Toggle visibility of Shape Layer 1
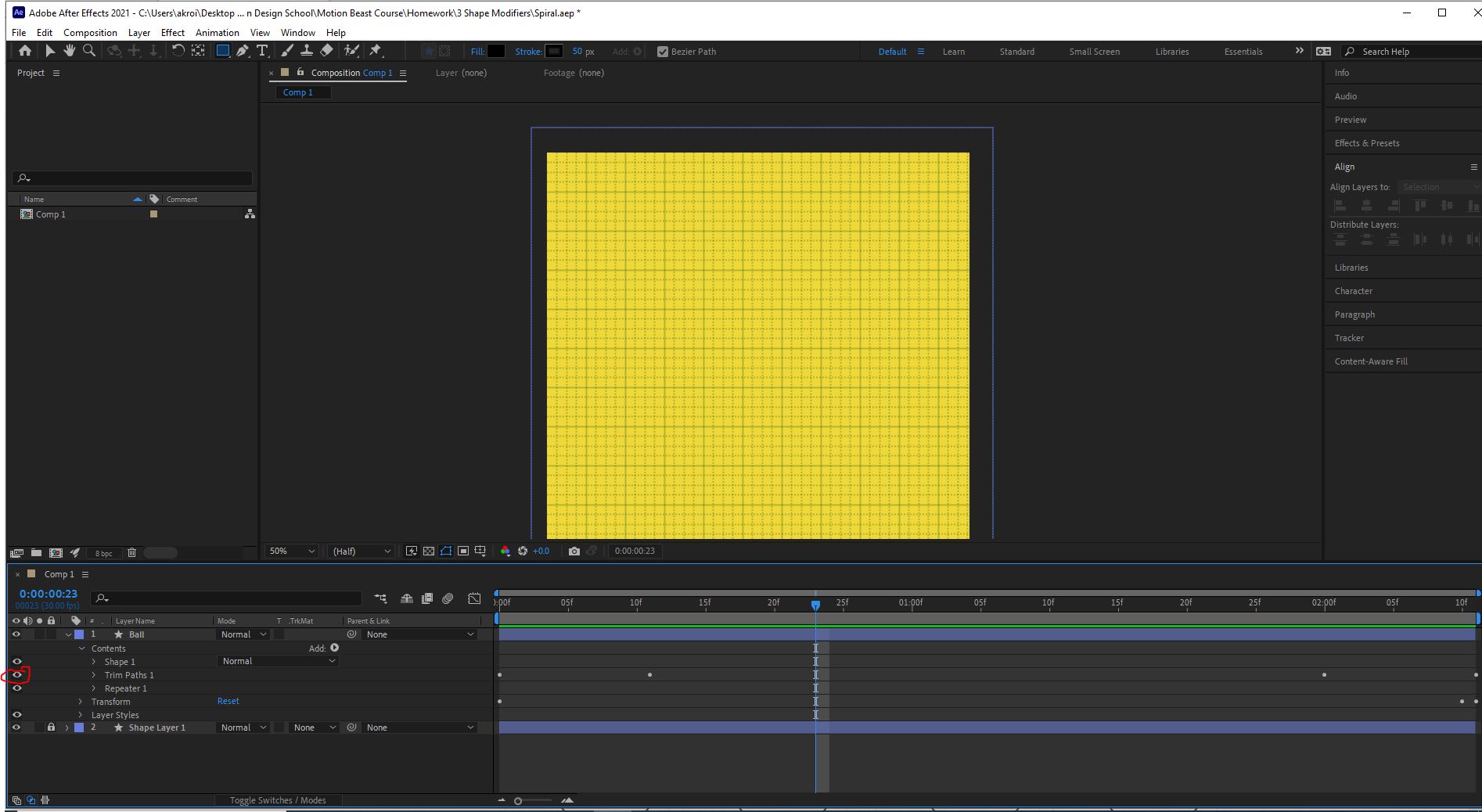1482x812 pixels. point(16,728)
